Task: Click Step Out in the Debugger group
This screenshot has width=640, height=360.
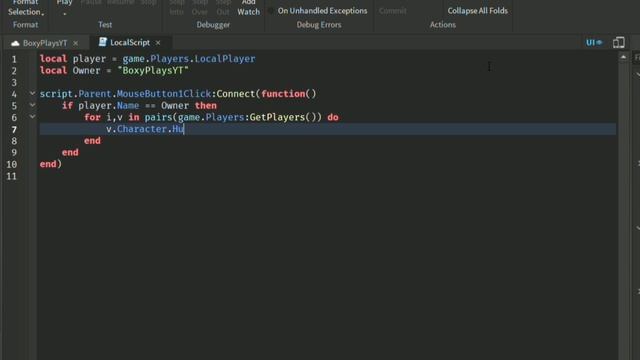Action: 223,8
